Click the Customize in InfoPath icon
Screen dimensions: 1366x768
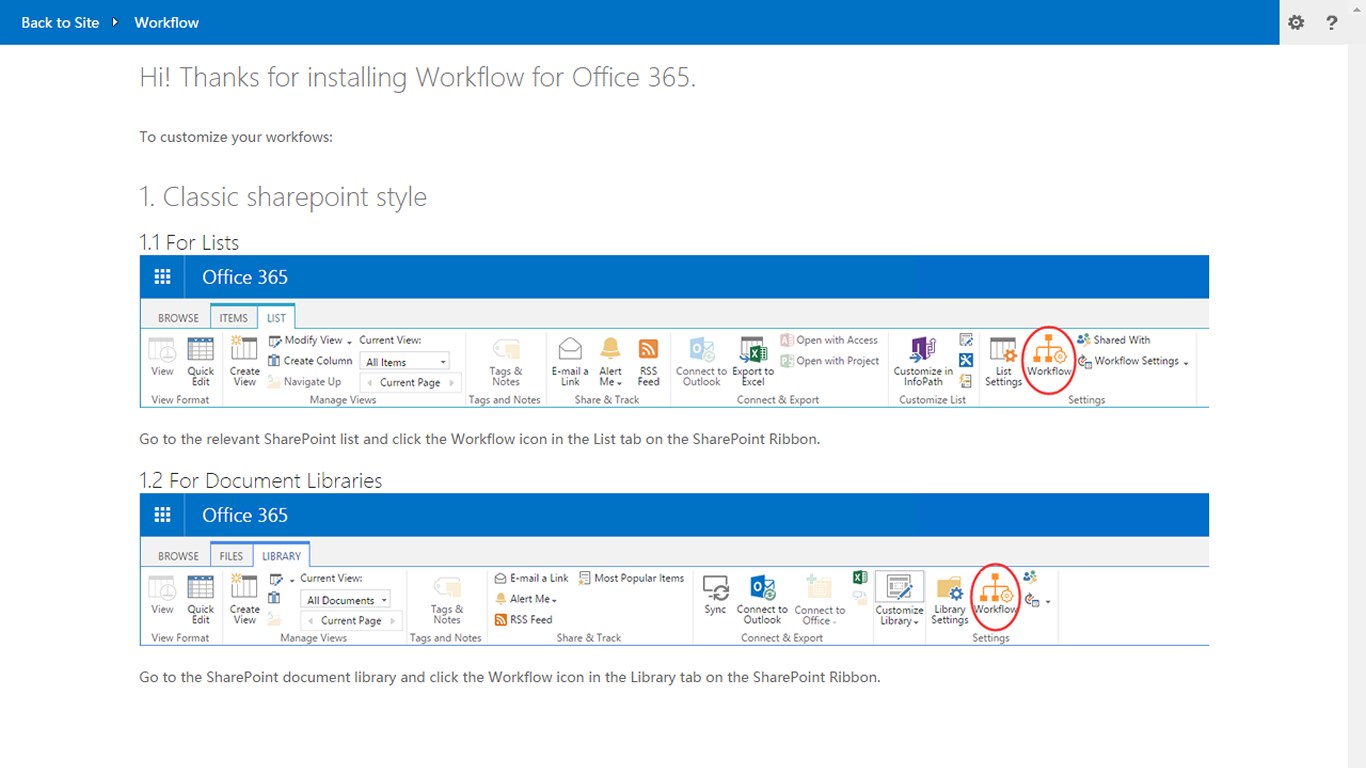click(x=923, y=362)
